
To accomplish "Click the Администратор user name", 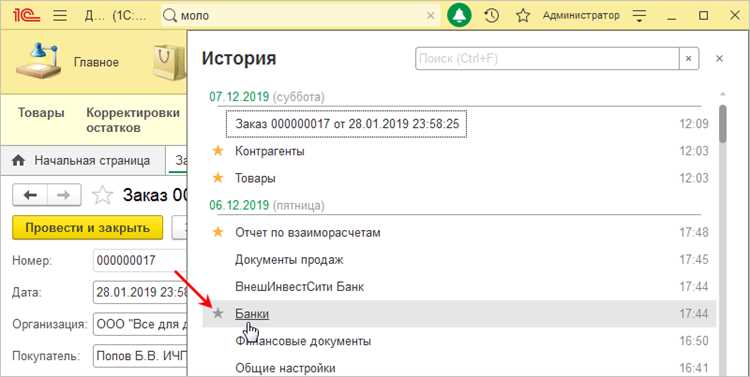I will pyautogui.click(x=581, y=15).
